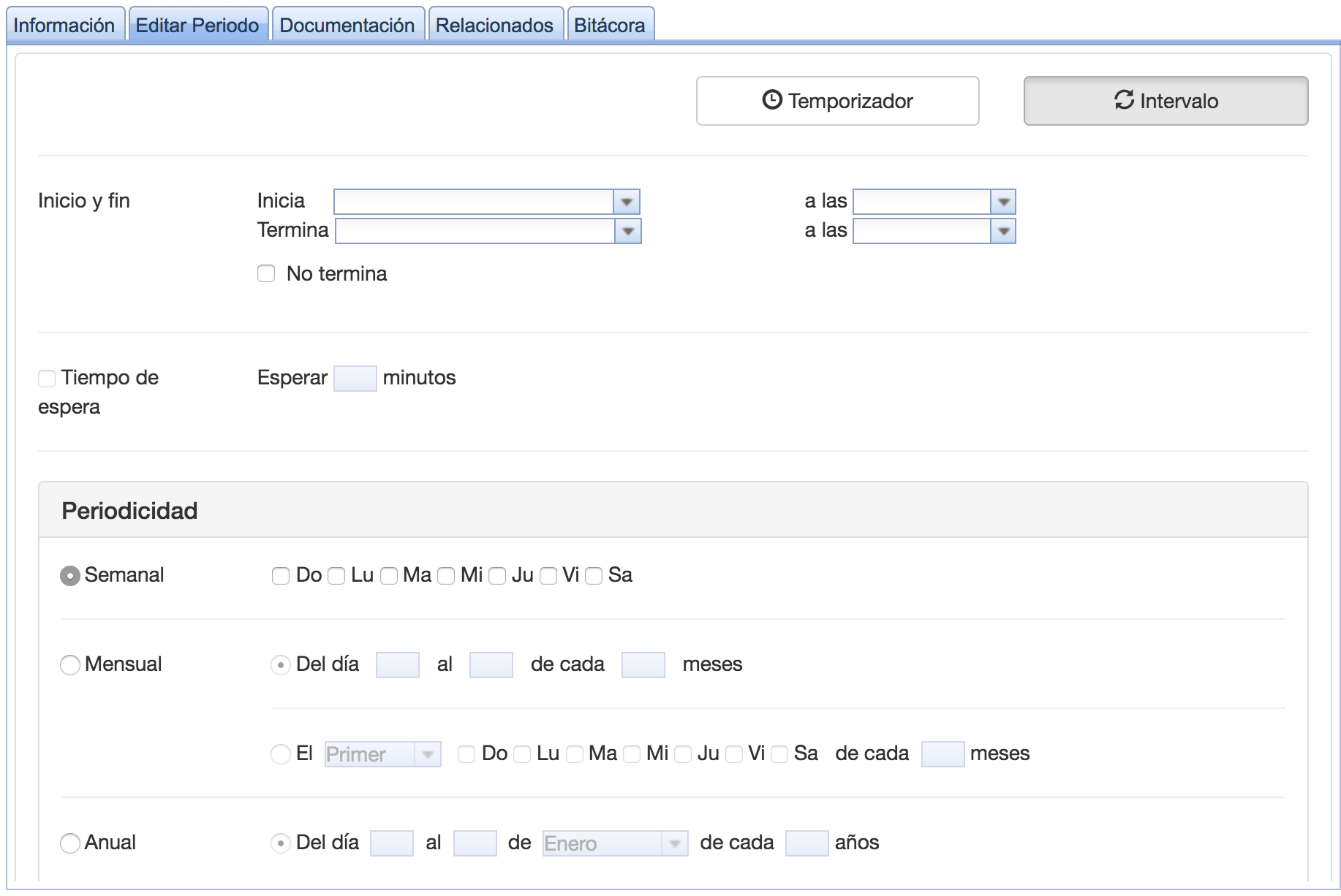Click the Mensual 'al' end day field

pos(491,665)
